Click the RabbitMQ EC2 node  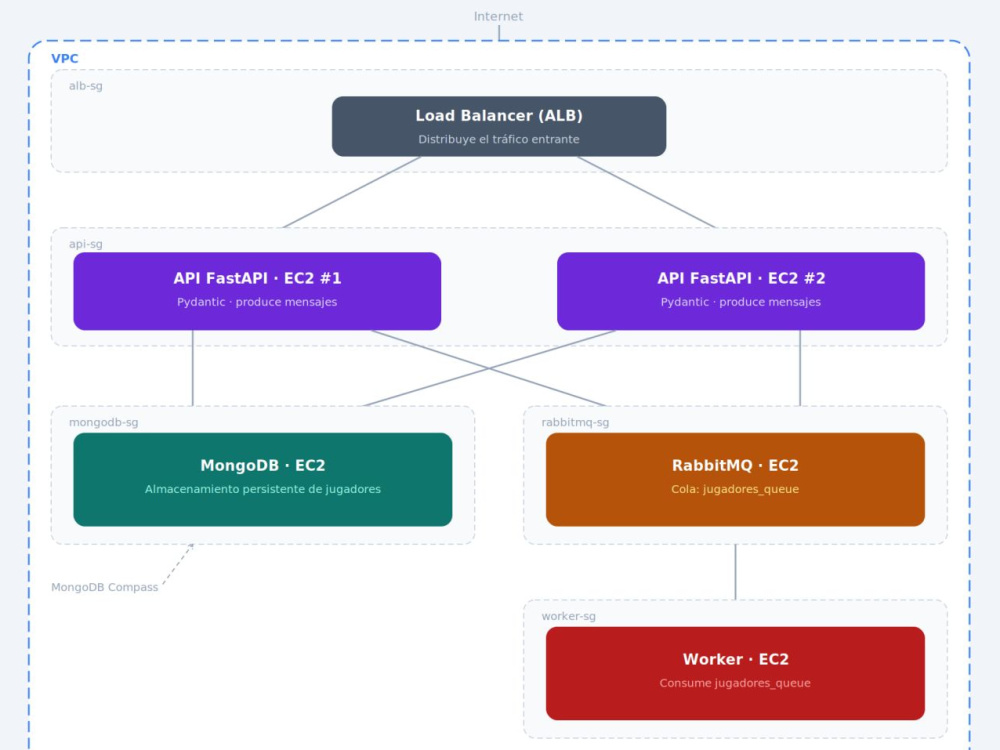[x=735, y=480]
